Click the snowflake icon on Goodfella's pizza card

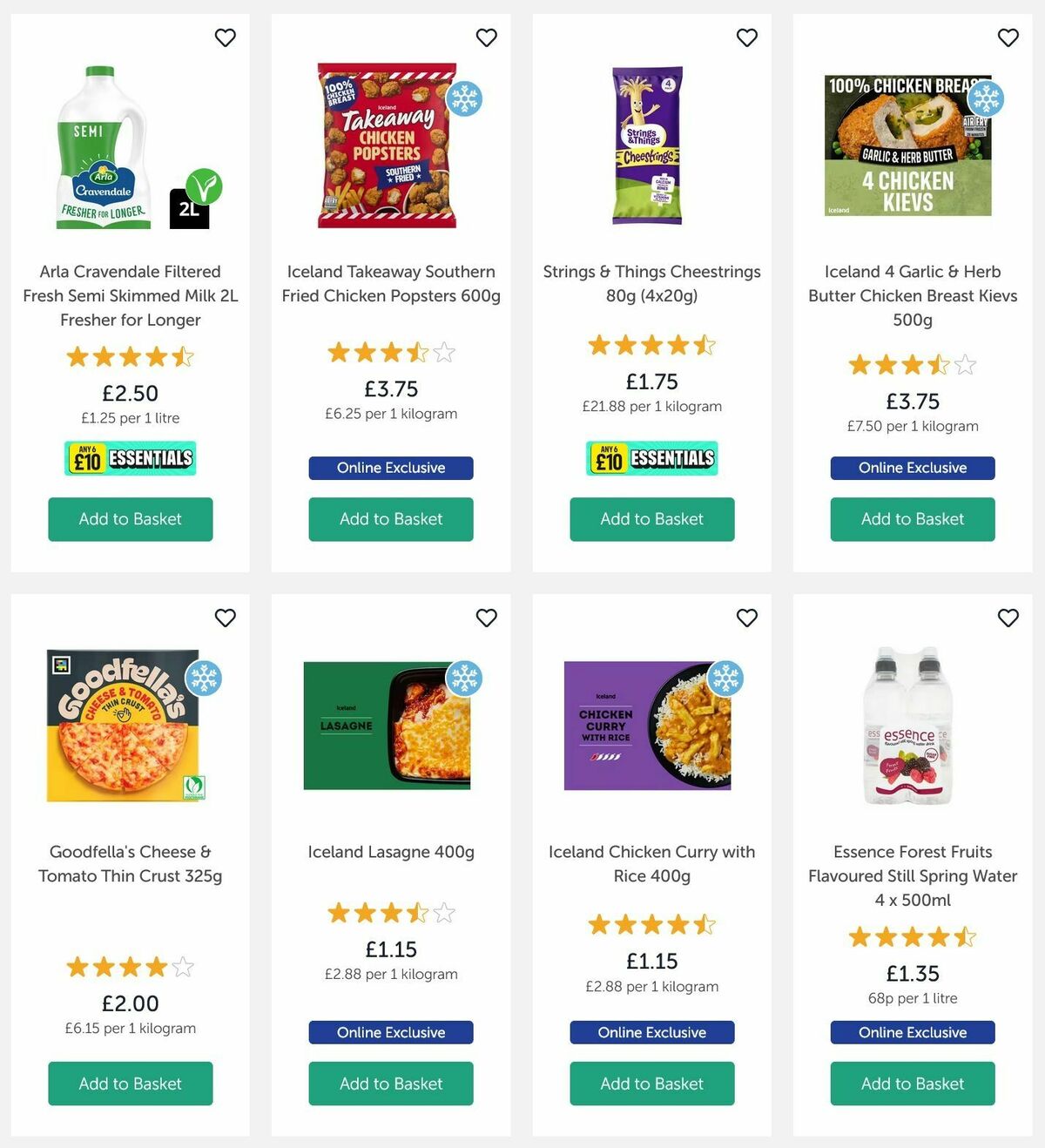pos(204,679)
